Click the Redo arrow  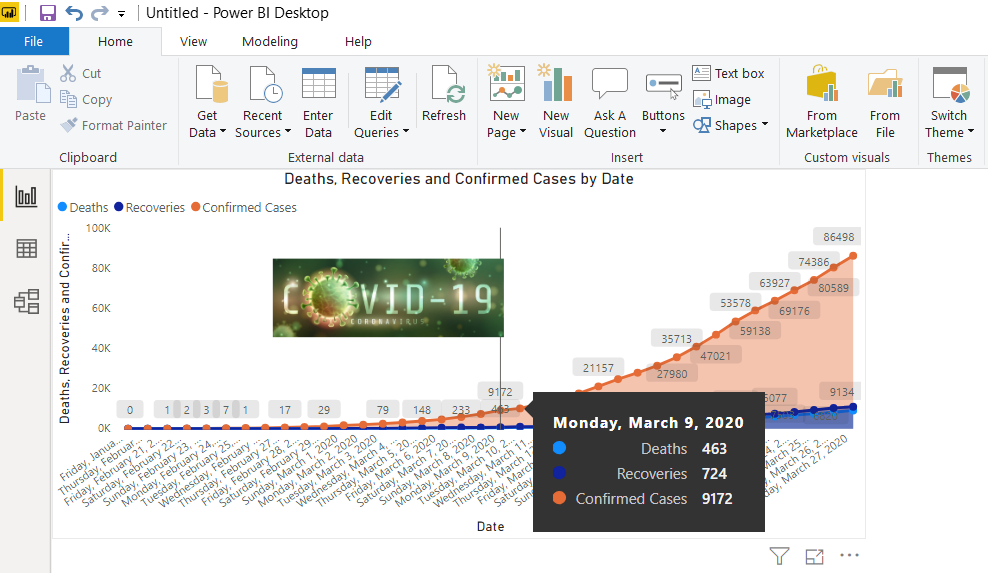(x=100, y=13)
